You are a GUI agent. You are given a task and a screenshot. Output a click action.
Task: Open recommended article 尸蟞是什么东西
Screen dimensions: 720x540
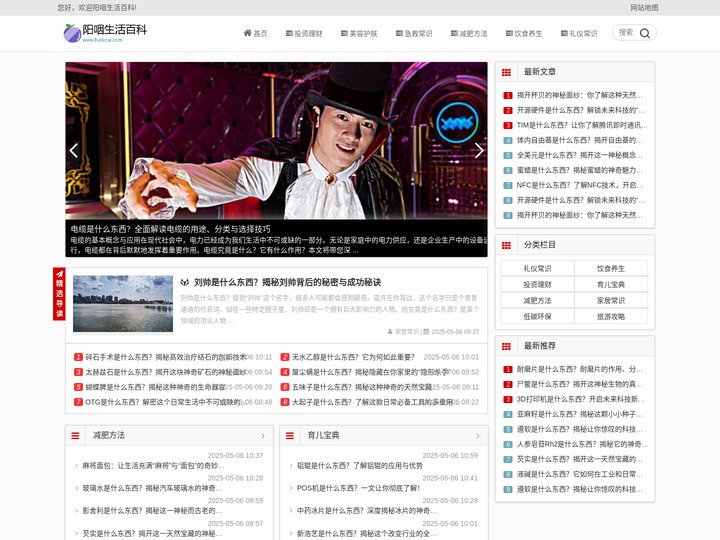point(579,384)
